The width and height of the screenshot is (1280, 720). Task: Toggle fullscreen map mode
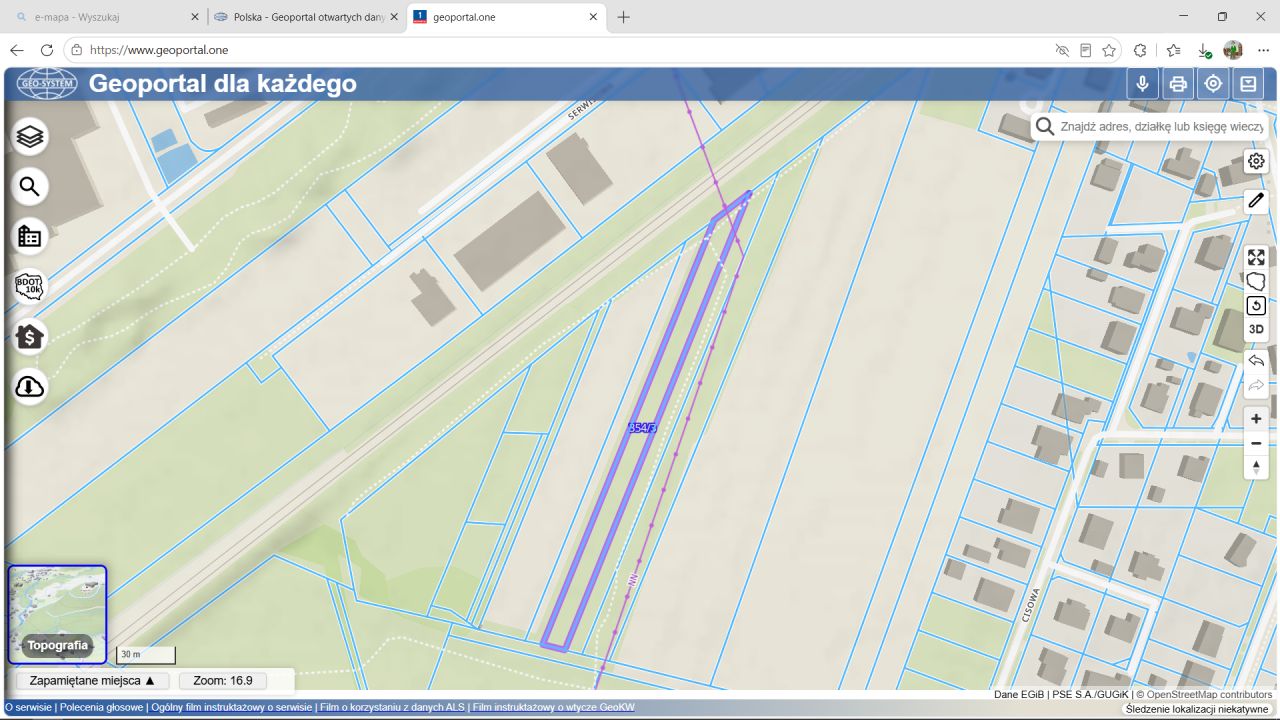[1256, 257]
